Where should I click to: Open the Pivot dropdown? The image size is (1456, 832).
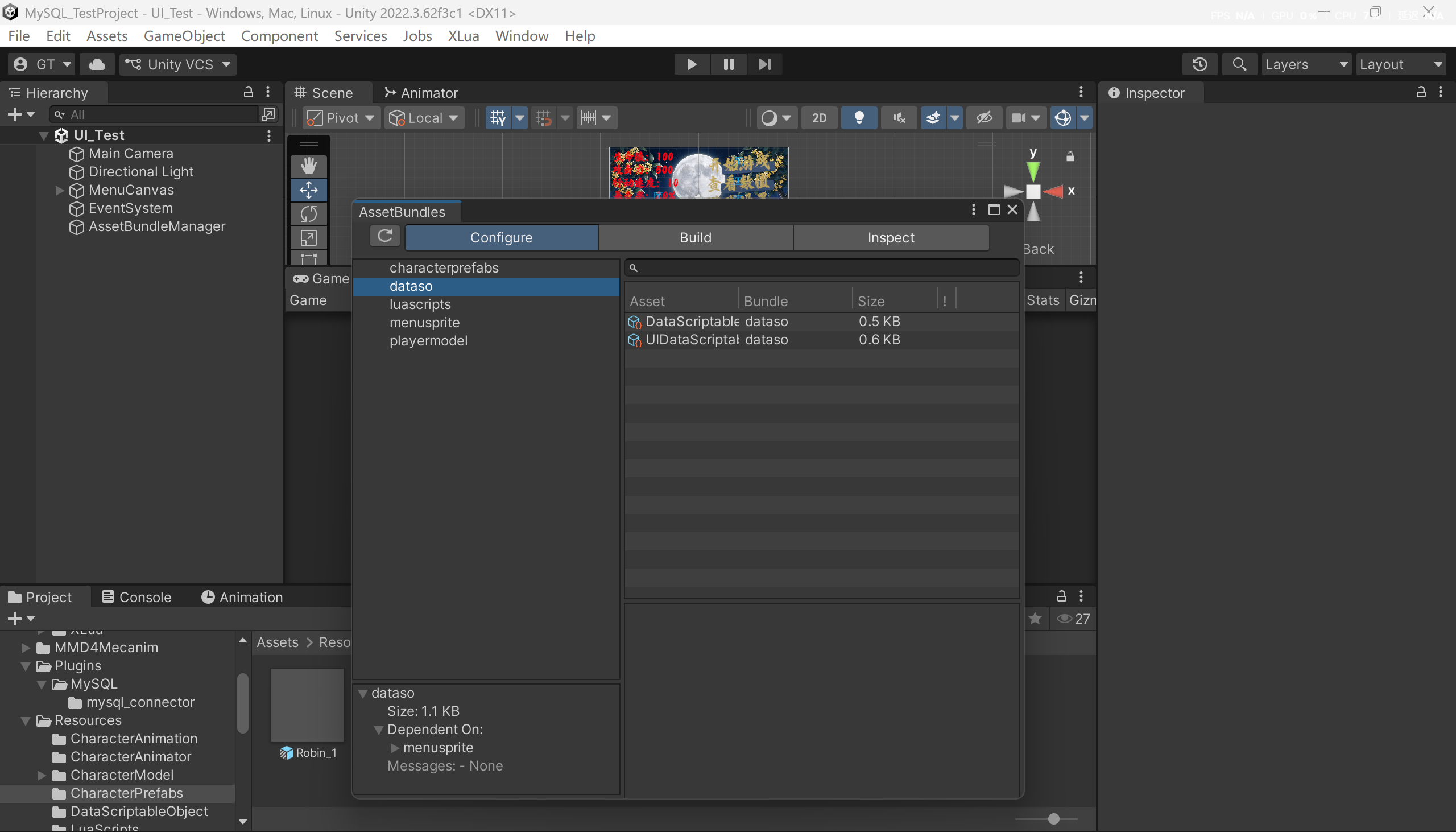point(341,118)
